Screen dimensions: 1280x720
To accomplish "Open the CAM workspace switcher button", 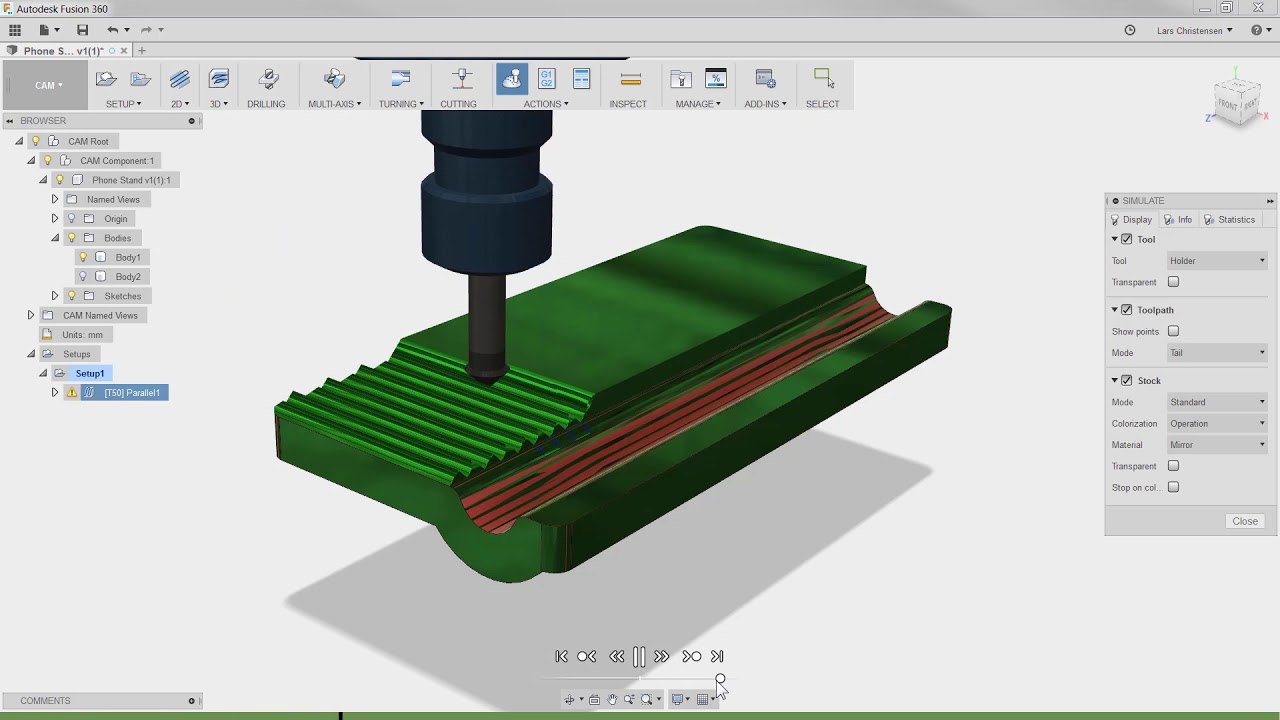I will point(46,85).
